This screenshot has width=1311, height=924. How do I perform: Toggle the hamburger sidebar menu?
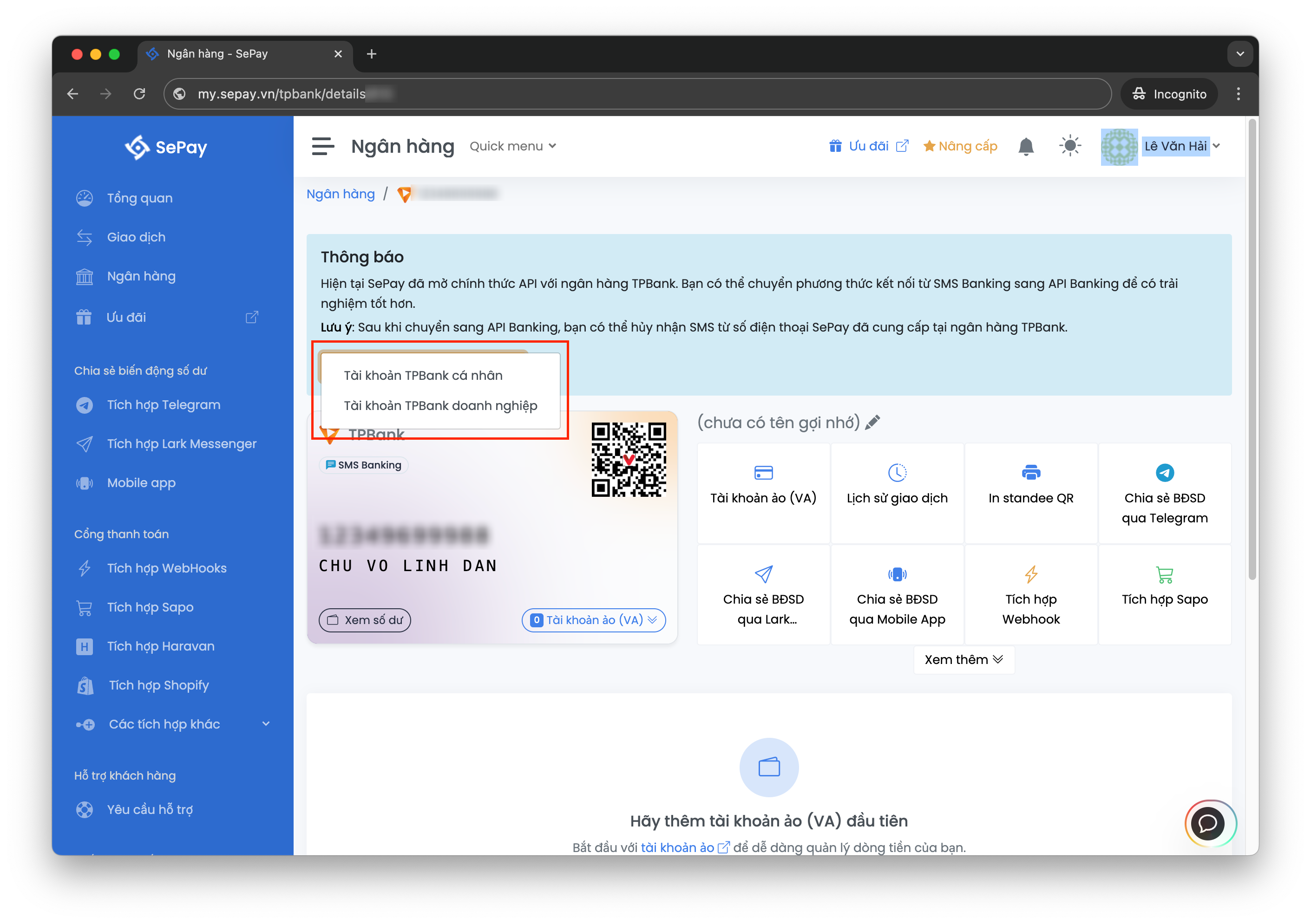[x=322, y=146]
